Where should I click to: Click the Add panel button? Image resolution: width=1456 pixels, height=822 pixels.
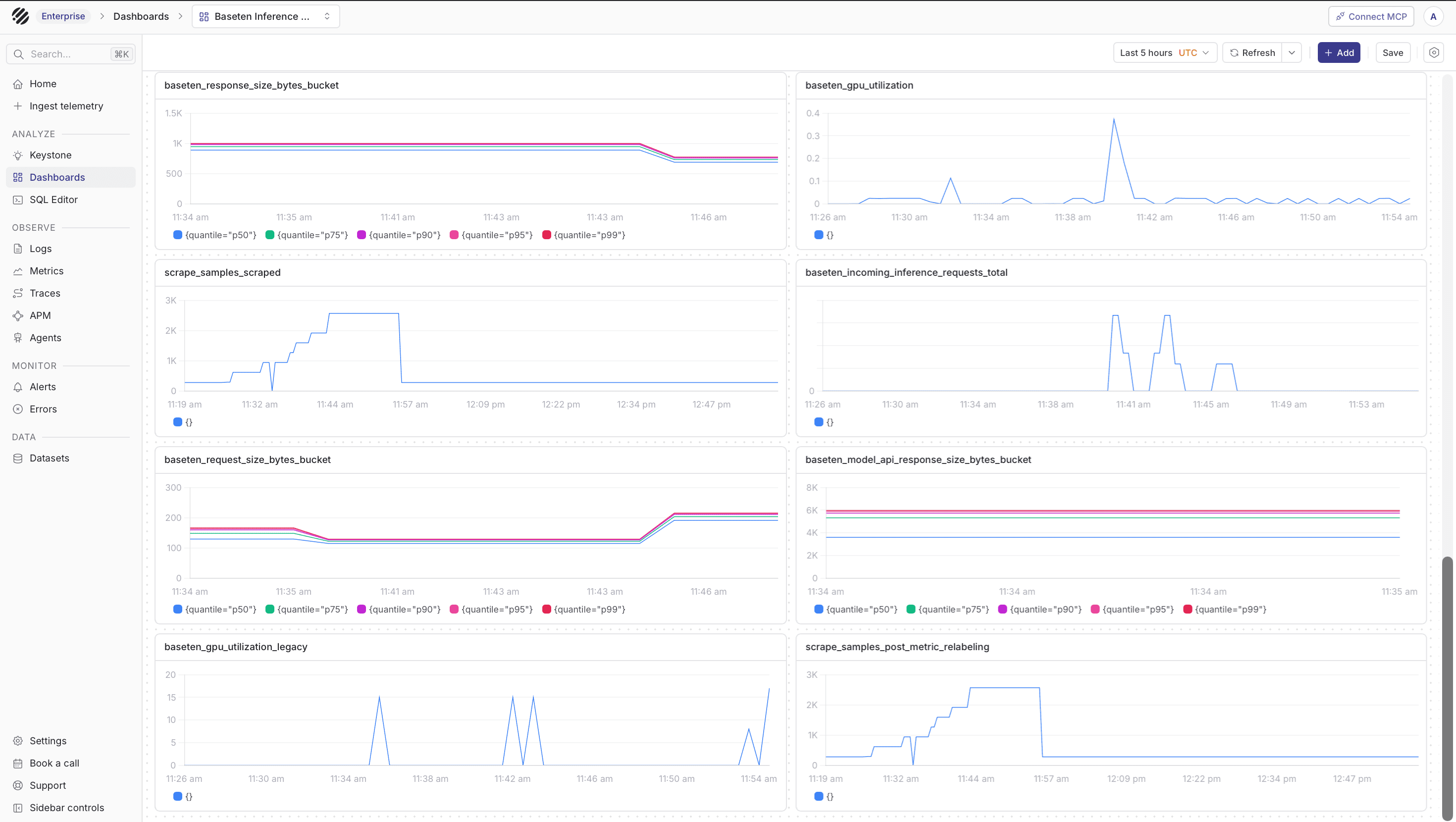click(1339, 52)
